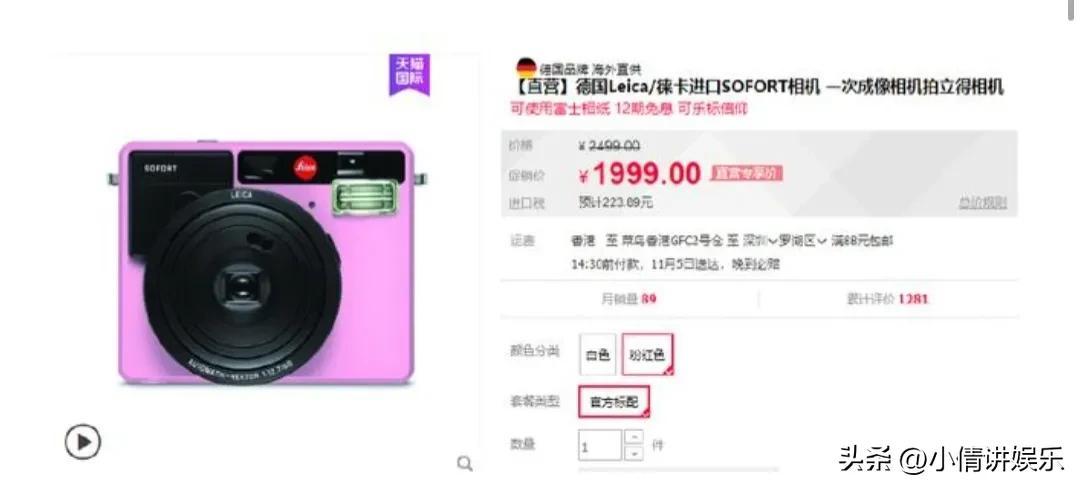Click the red 1999.00 promo price

pos(640,173)
